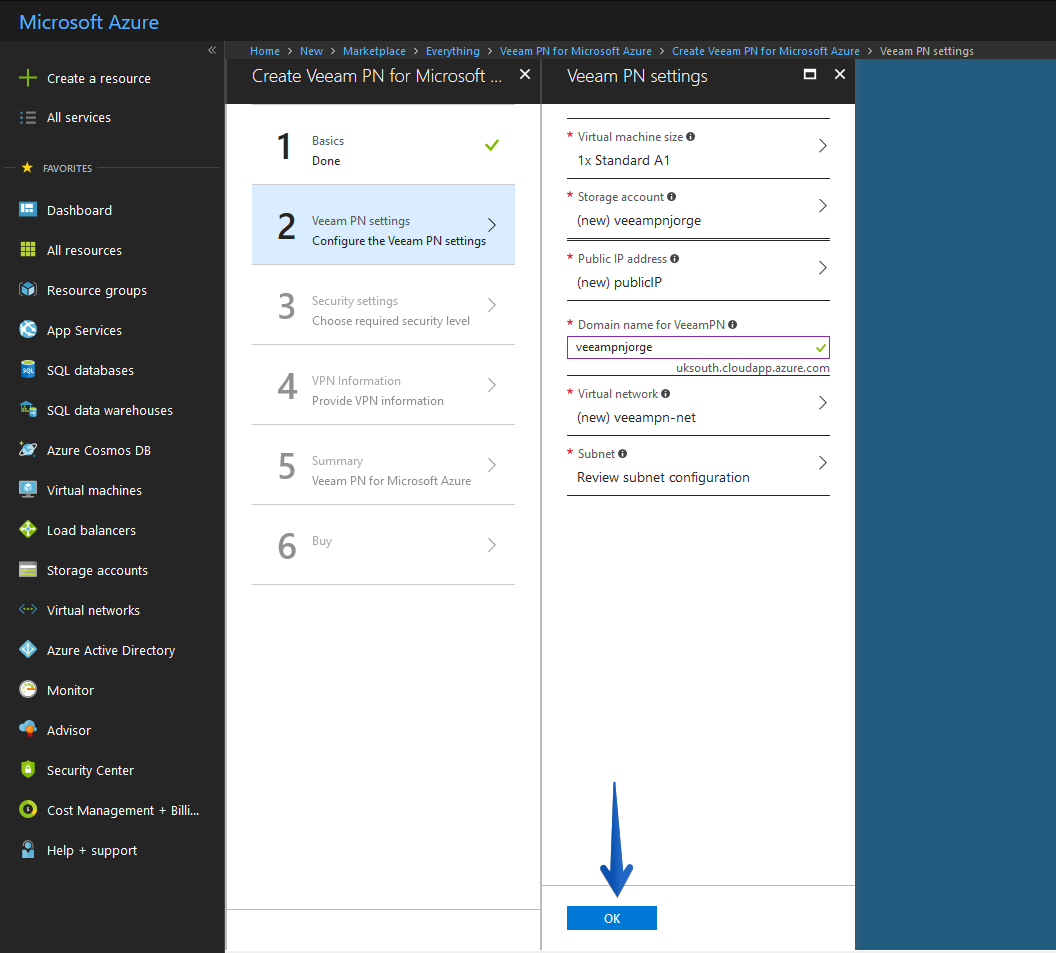Show info tooltip for Virtual machine size
Image resolution: width=1056 pixels, height=953 pixels.
(690, 137)
